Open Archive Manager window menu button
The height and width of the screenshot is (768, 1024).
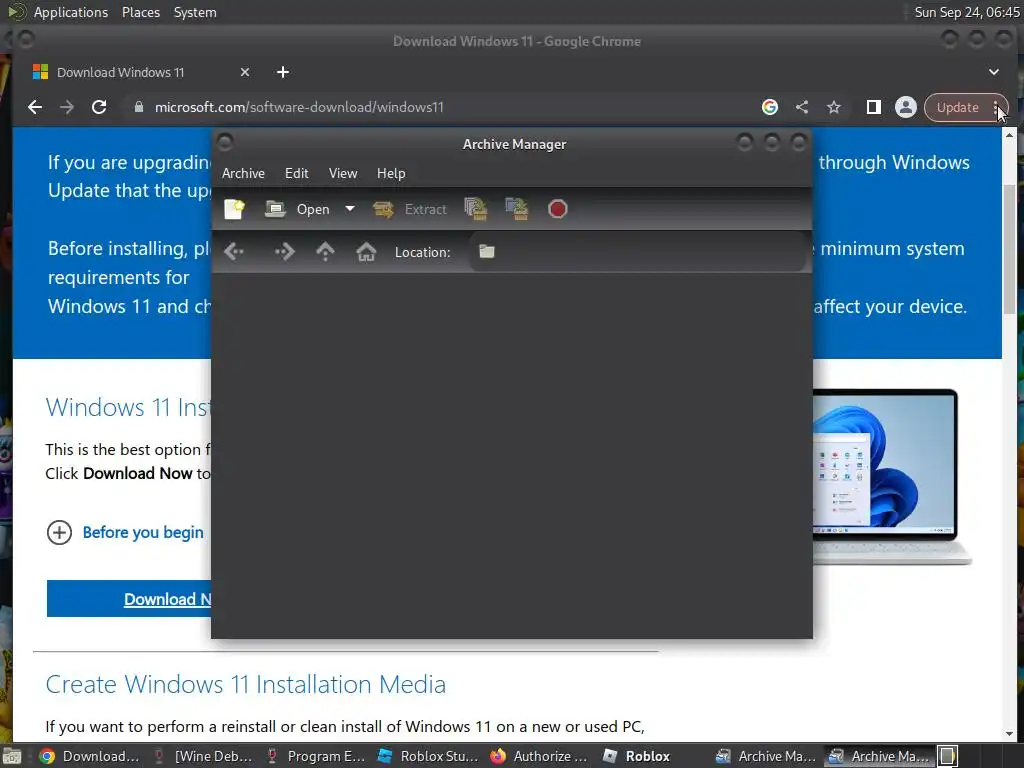[225, 142]
